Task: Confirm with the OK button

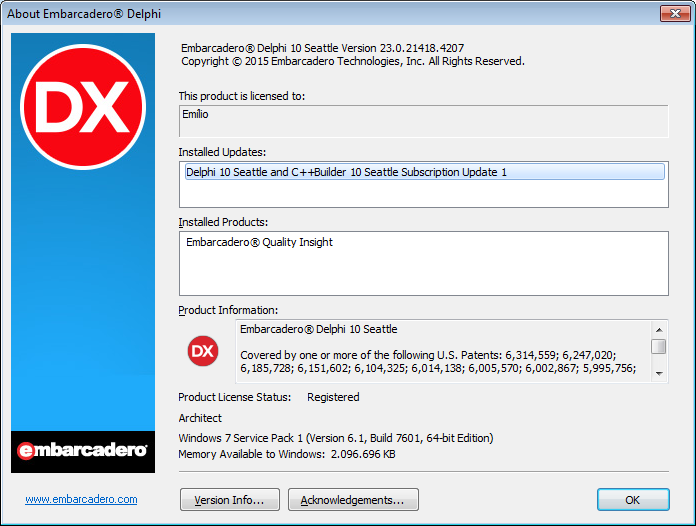Action: click(633, 500)
